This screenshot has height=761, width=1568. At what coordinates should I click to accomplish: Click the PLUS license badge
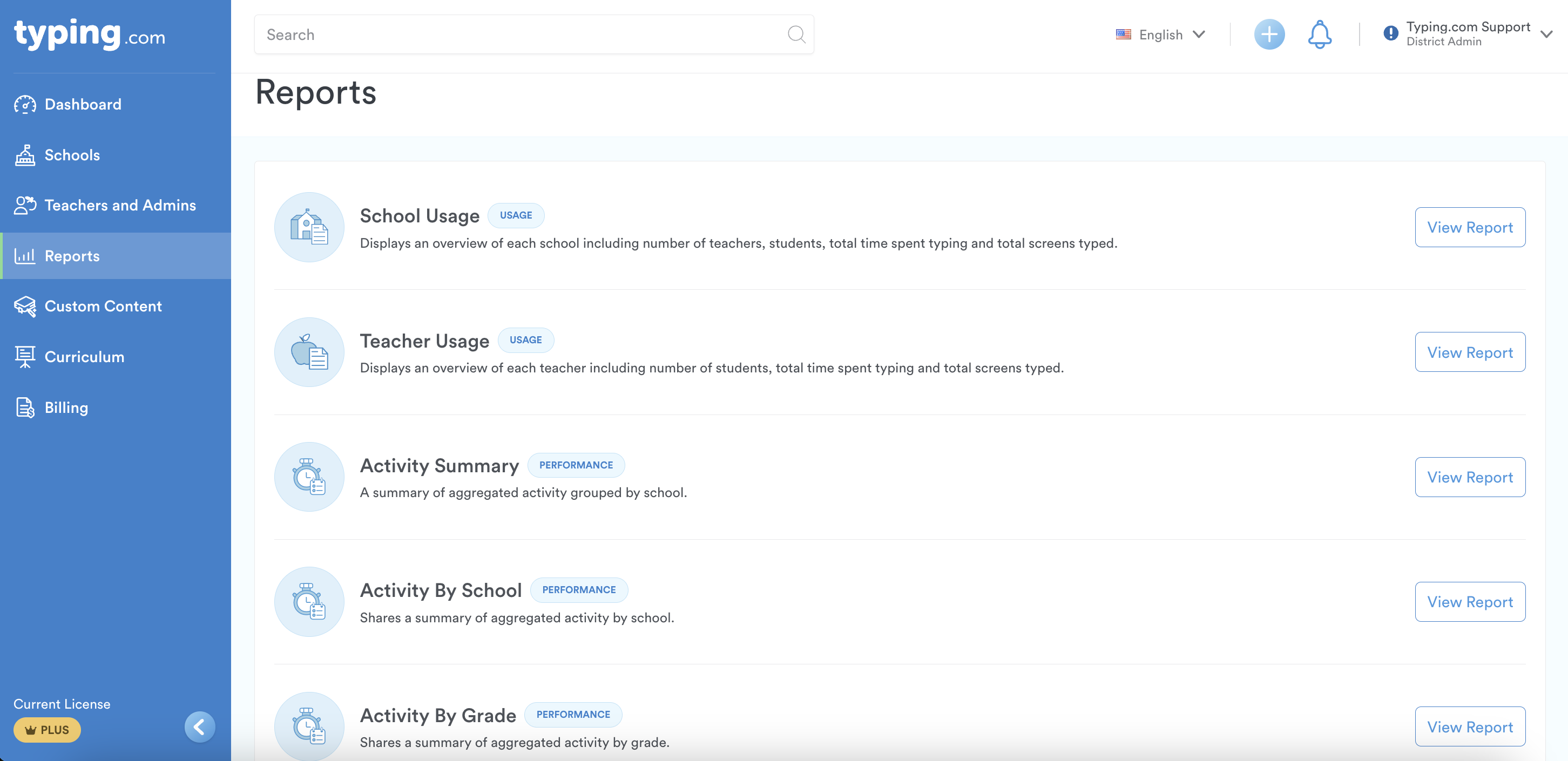(x=47, y=730)
